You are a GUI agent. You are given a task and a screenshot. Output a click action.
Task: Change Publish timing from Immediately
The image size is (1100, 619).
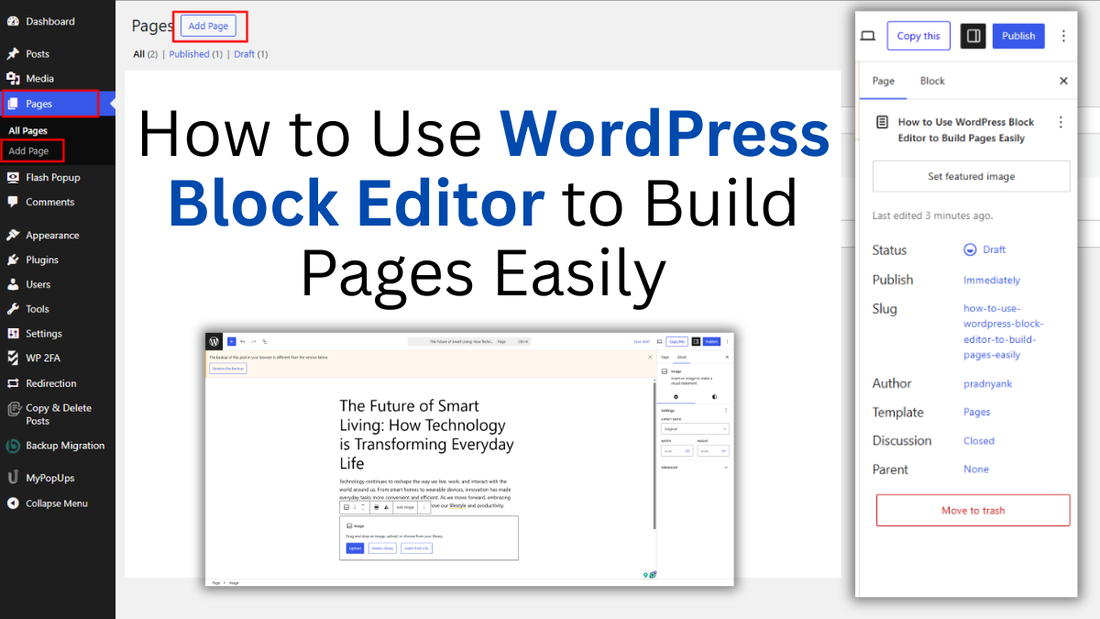[x=992, y=280]
